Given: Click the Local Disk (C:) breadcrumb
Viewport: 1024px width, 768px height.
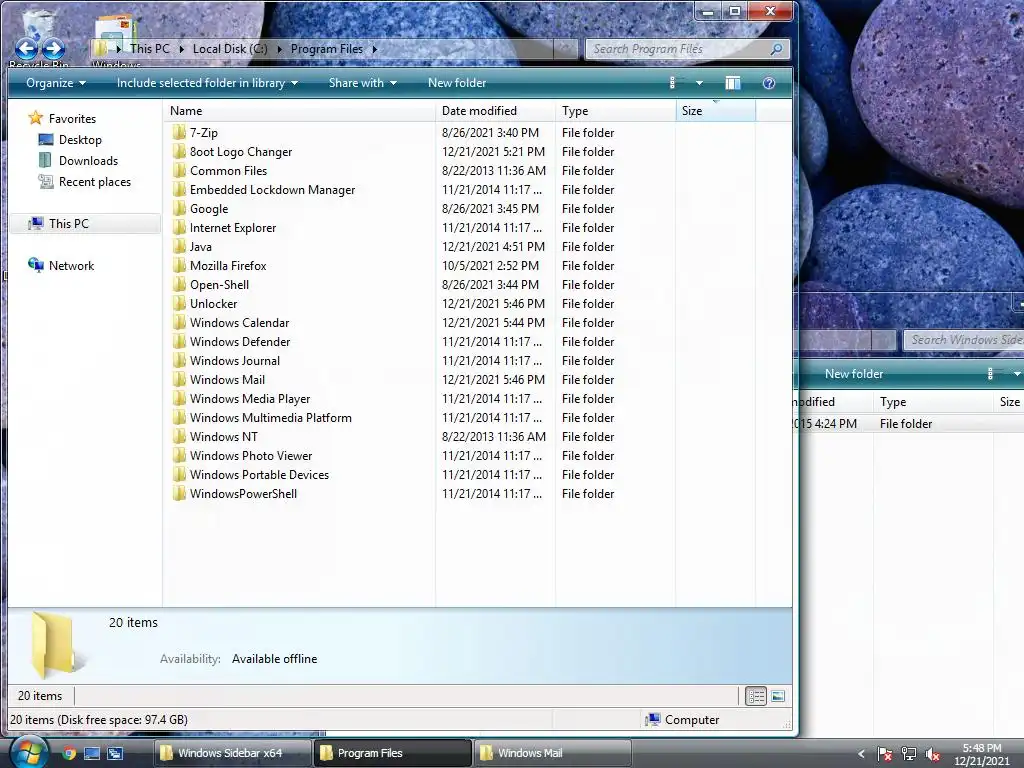Looking at the screenshot, I should click(230, 49).
